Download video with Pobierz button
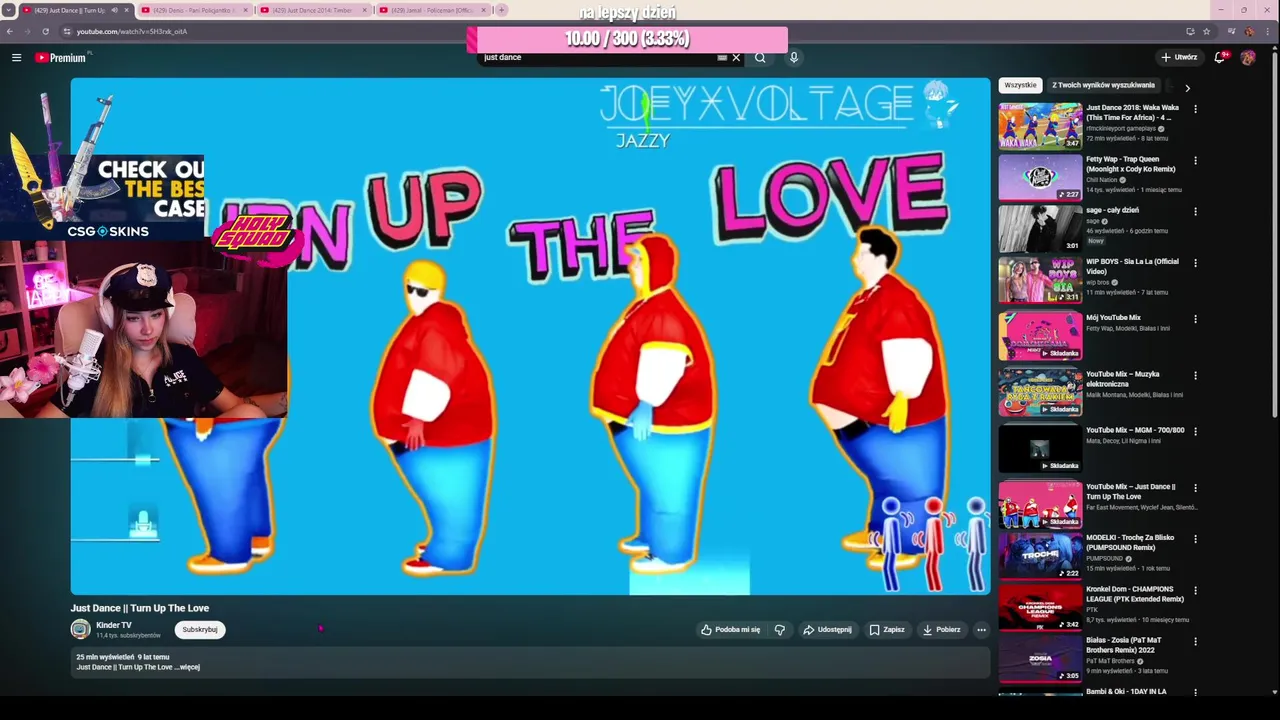This screenshot has height=720, width=1280. pos(942,630)
